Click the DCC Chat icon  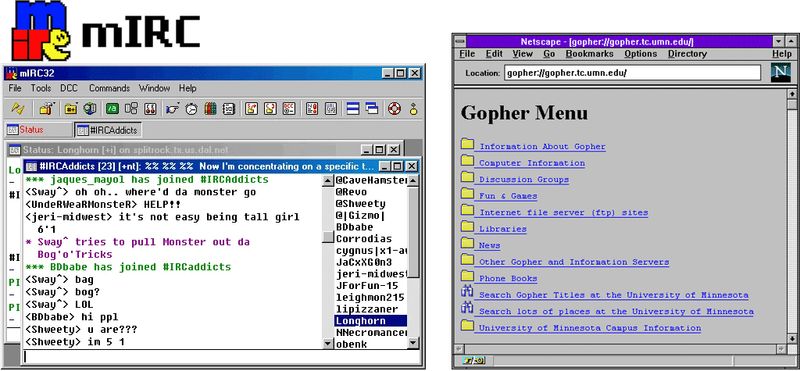tap(270, 108)
